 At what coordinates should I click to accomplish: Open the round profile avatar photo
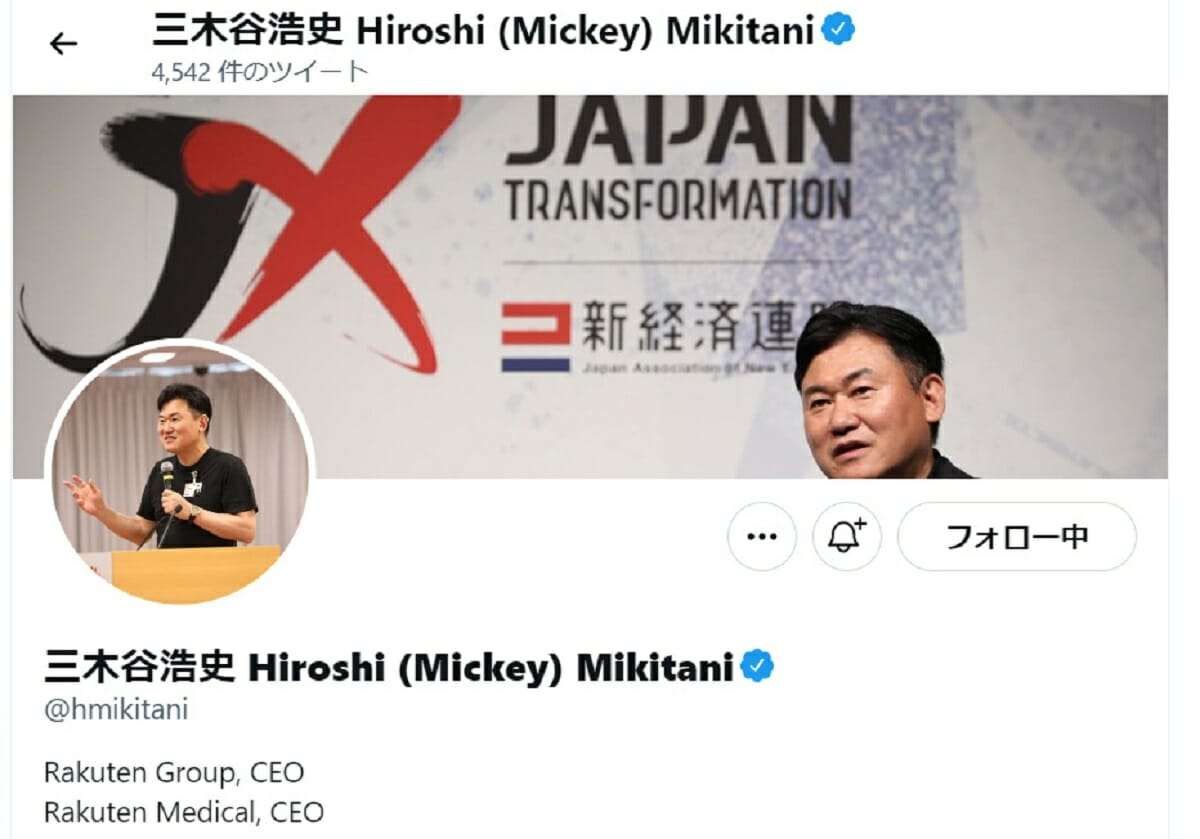[x=180, y=472]
